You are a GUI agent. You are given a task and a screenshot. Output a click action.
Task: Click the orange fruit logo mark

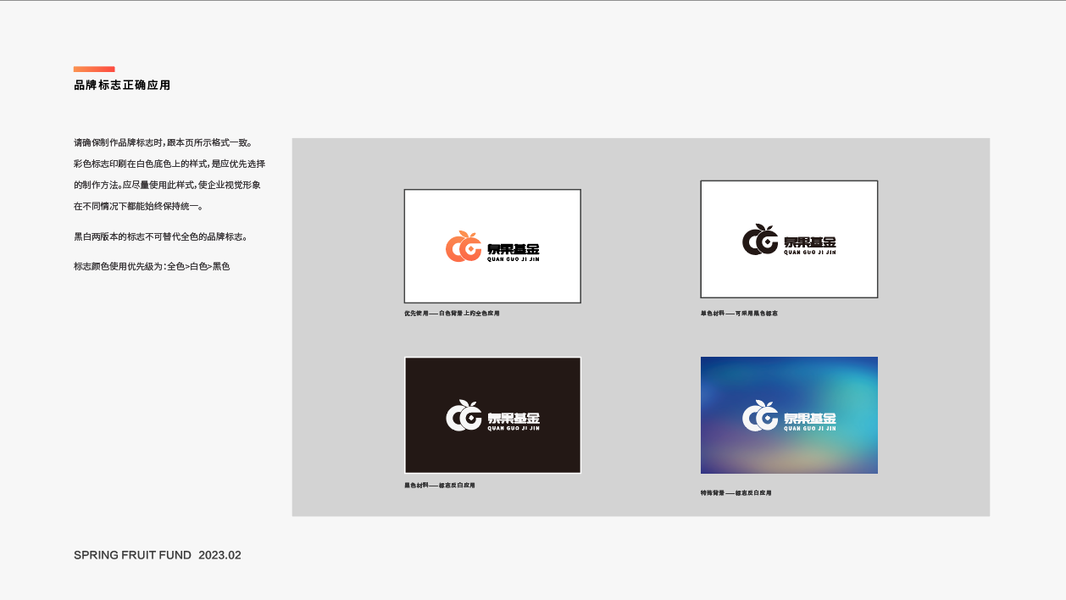pyautogui.click(x=464, y=247)
